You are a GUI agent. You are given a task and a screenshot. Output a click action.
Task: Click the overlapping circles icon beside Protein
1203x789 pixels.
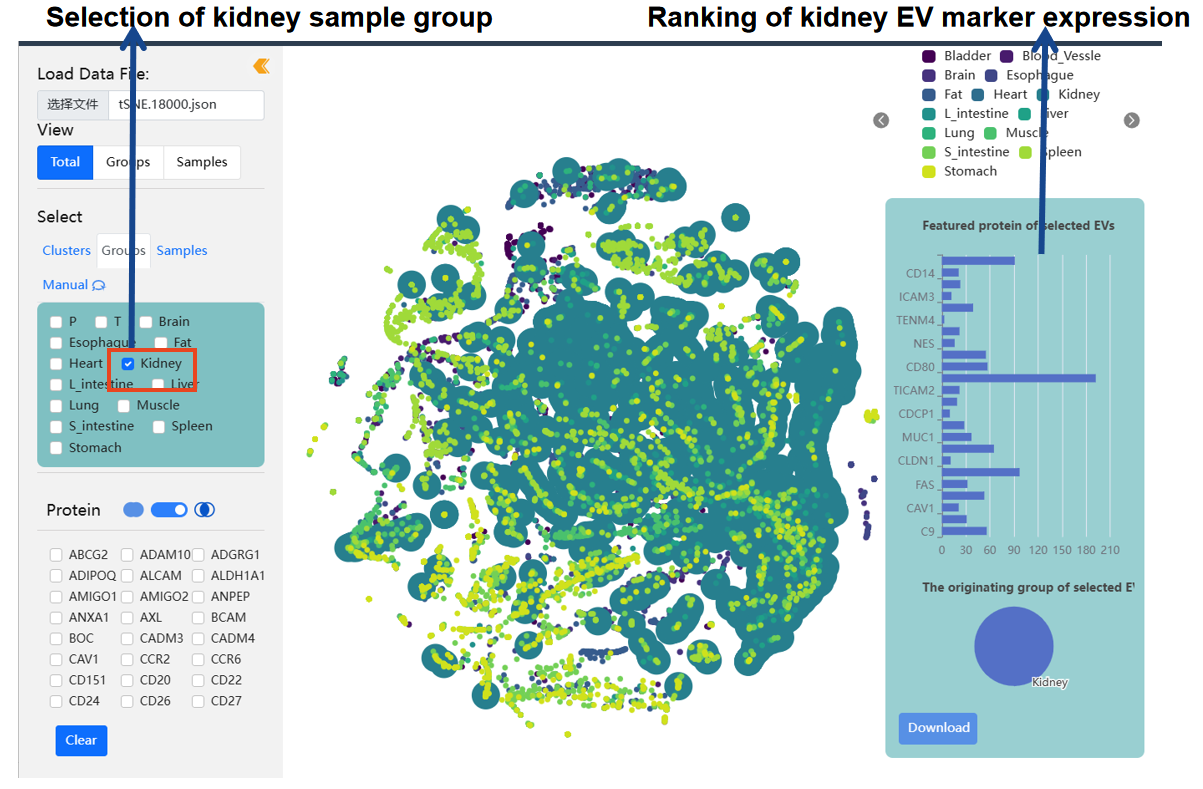204,510
